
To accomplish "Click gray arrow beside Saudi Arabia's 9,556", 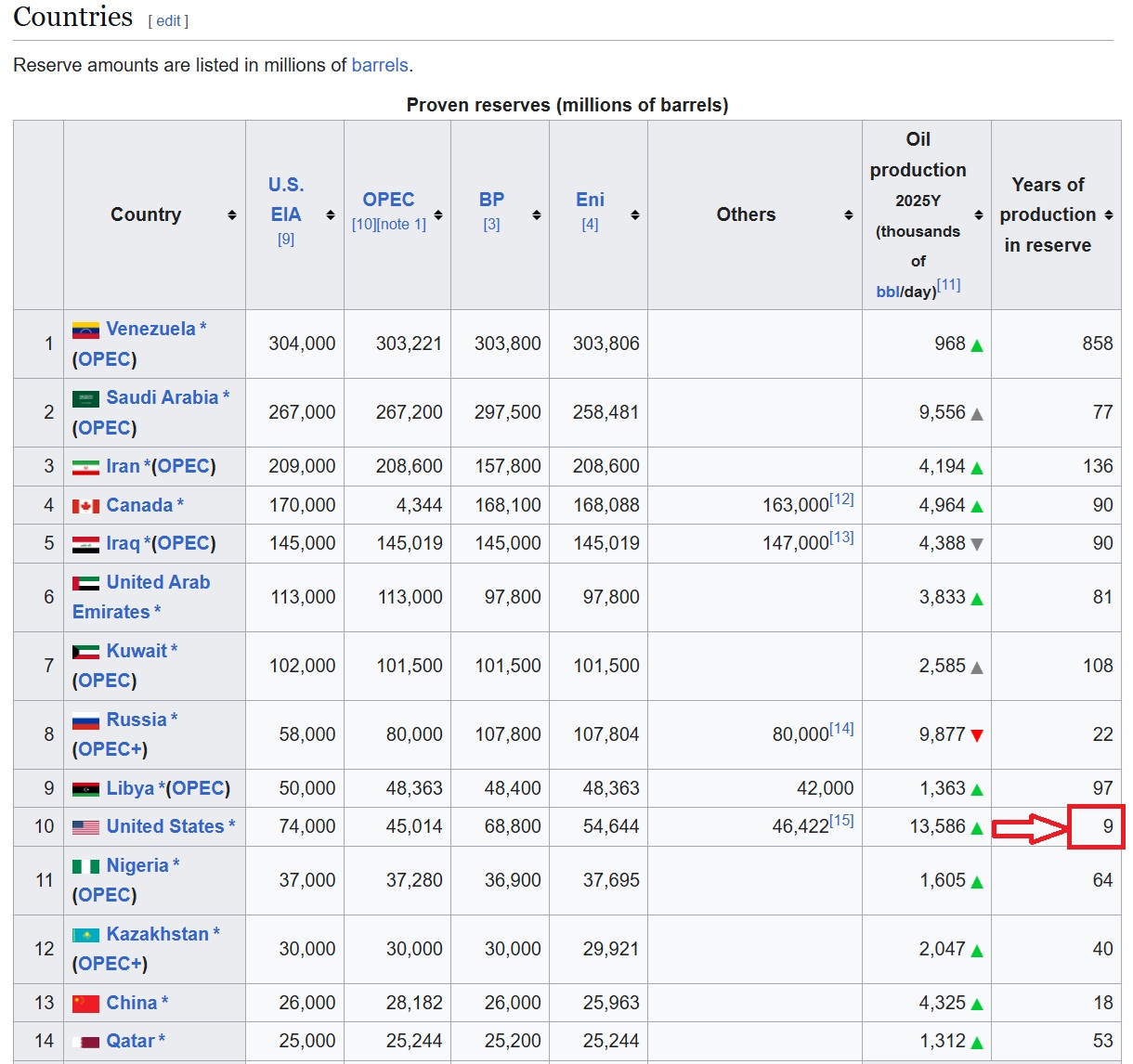I will [x=977, y=414].
